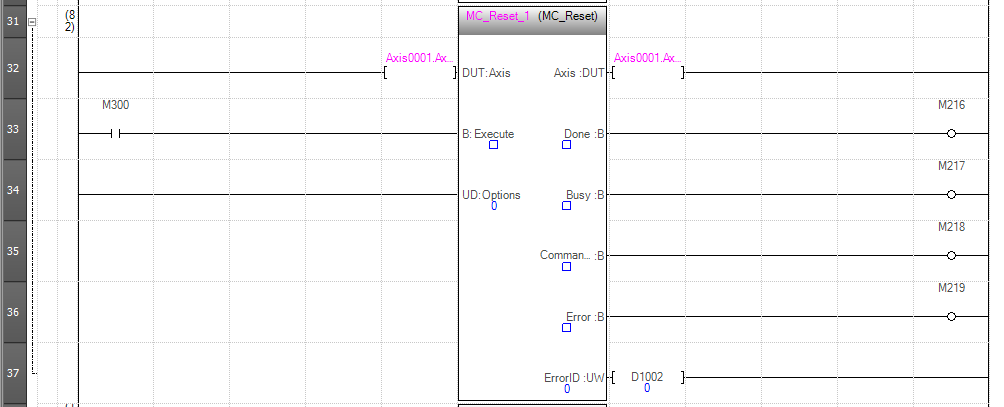Click the M300 normally open contact
Image resolution: width=1004 pixels, height=407 pixels.
[115, 134]
